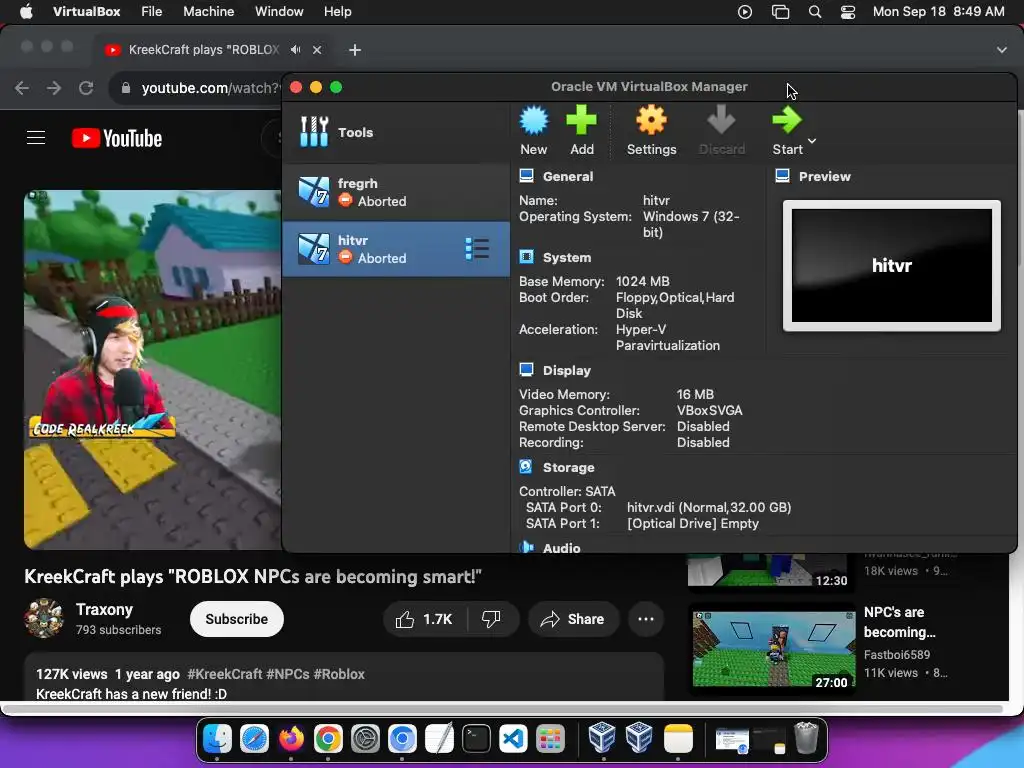Screen dimensions: 1024x768
Task: Click the browser forward arrow
Action: pos(54,88)
